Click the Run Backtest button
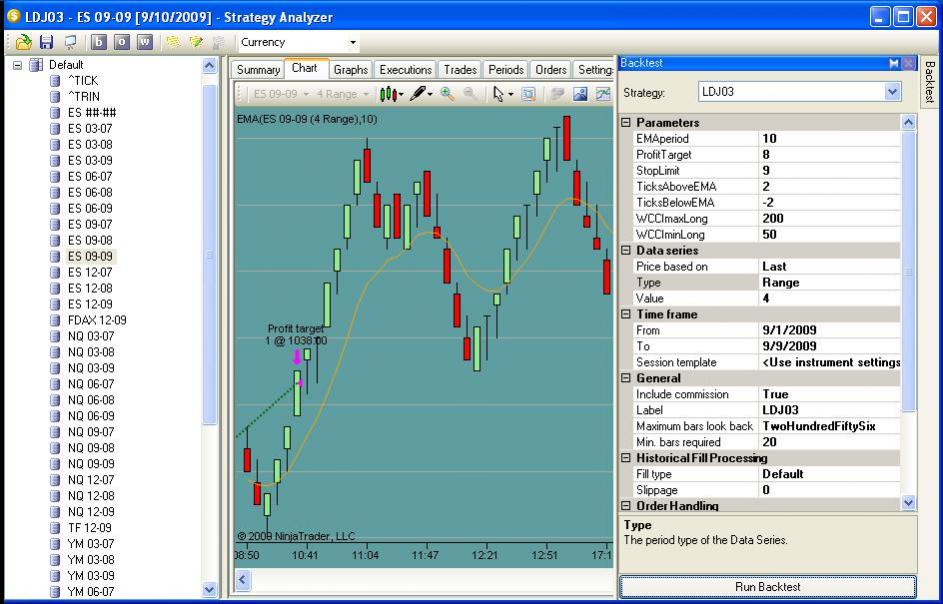The image size is (943, 604). (767, 587)
